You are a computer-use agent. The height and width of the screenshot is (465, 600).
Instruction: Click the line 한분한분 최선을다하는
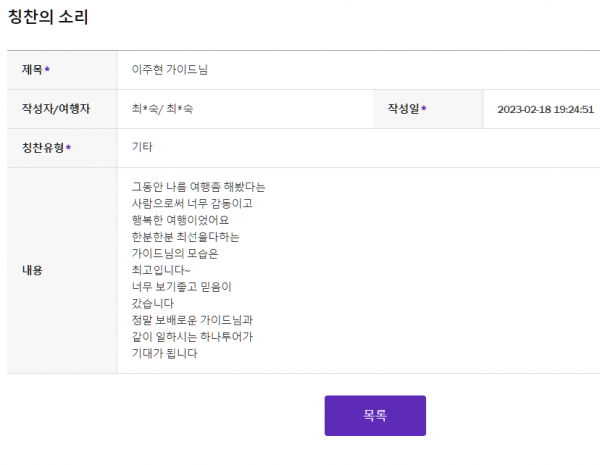point(186,237)
